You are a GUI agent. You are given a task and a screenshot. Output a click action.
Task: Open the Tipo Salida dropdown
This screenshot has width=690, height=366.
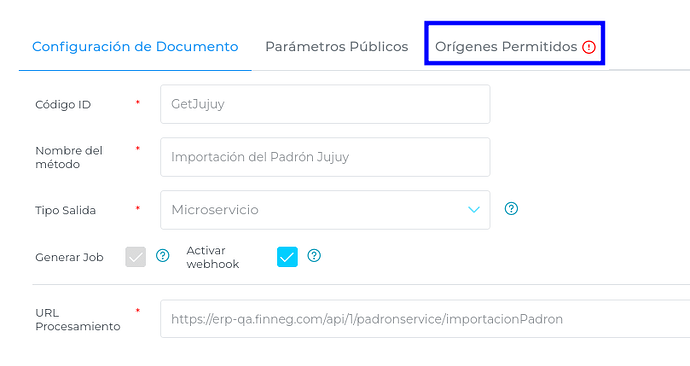pos(325,210)
